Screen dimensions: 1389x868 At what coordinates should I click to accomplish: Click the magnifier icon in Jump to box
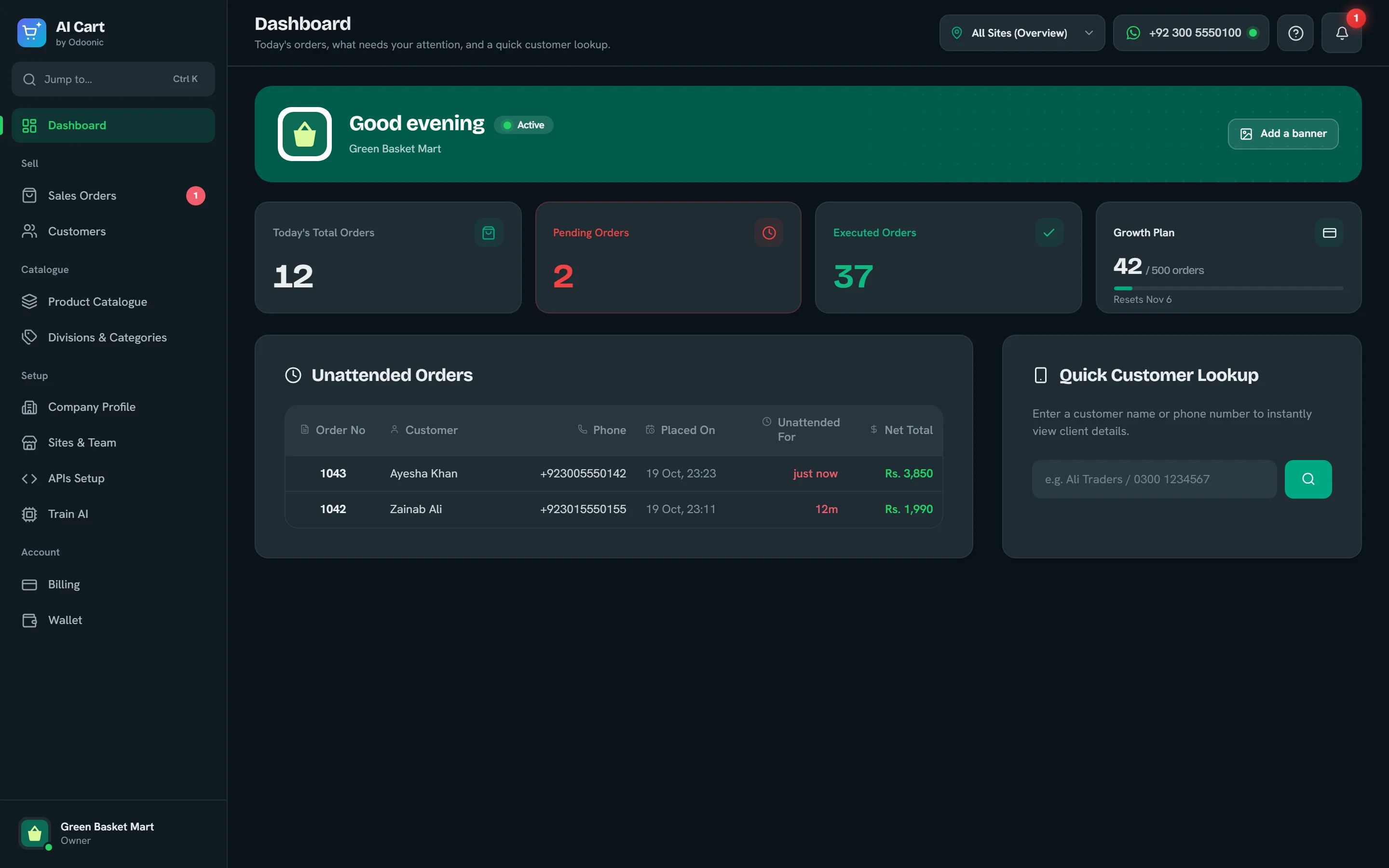29,79
